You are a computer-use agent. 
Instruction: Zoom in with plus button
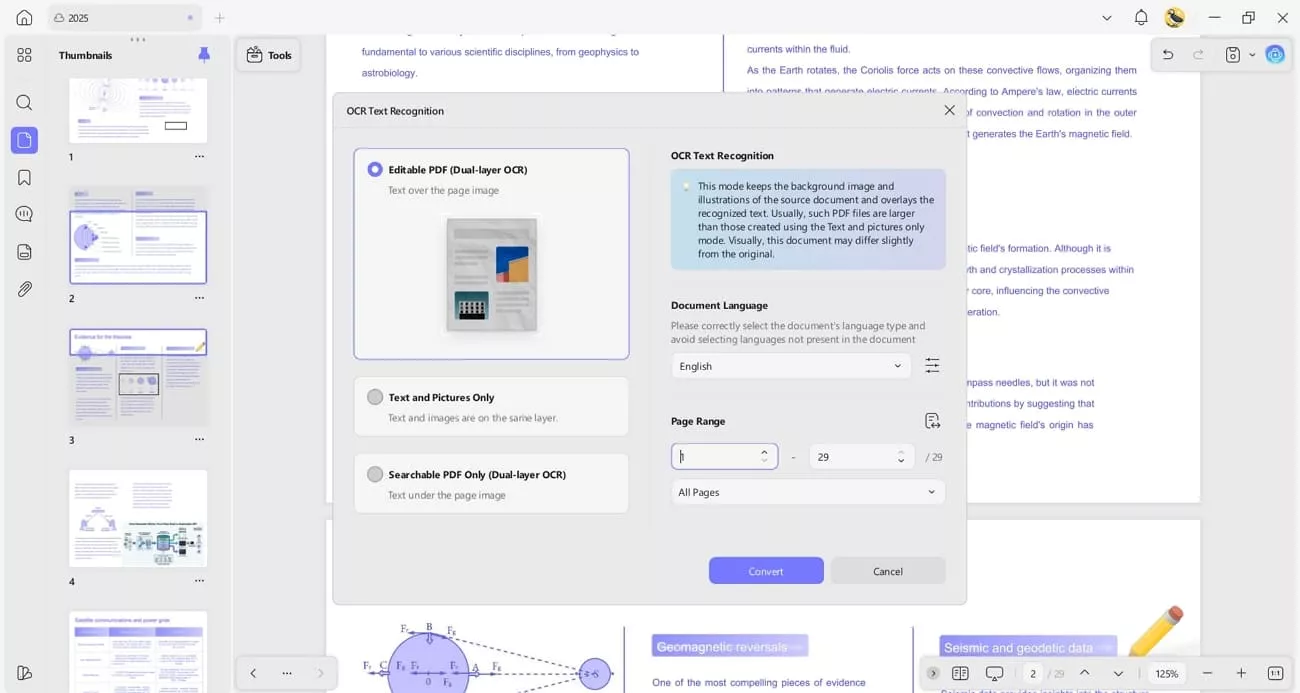point(1241,673)
